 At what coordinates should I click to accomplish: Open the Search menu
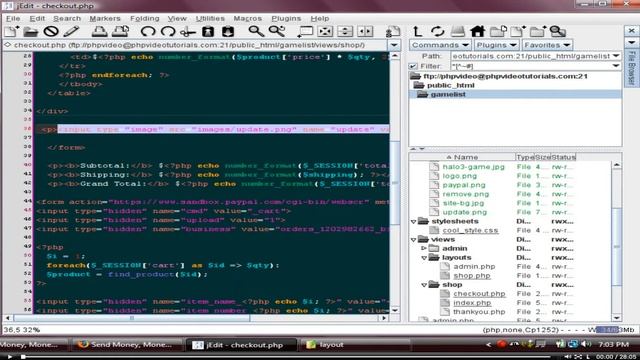67,18
